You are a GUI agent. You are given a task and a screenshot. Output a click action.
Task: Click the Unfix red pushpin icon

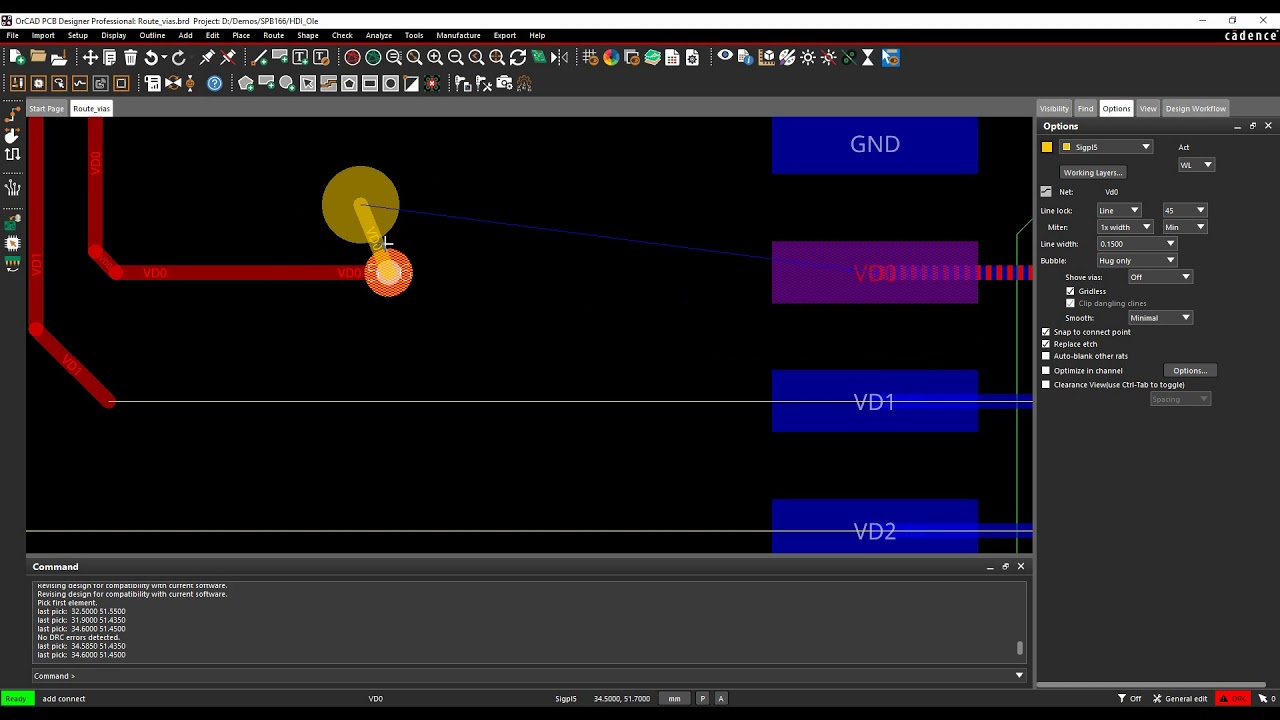point(228,58)
